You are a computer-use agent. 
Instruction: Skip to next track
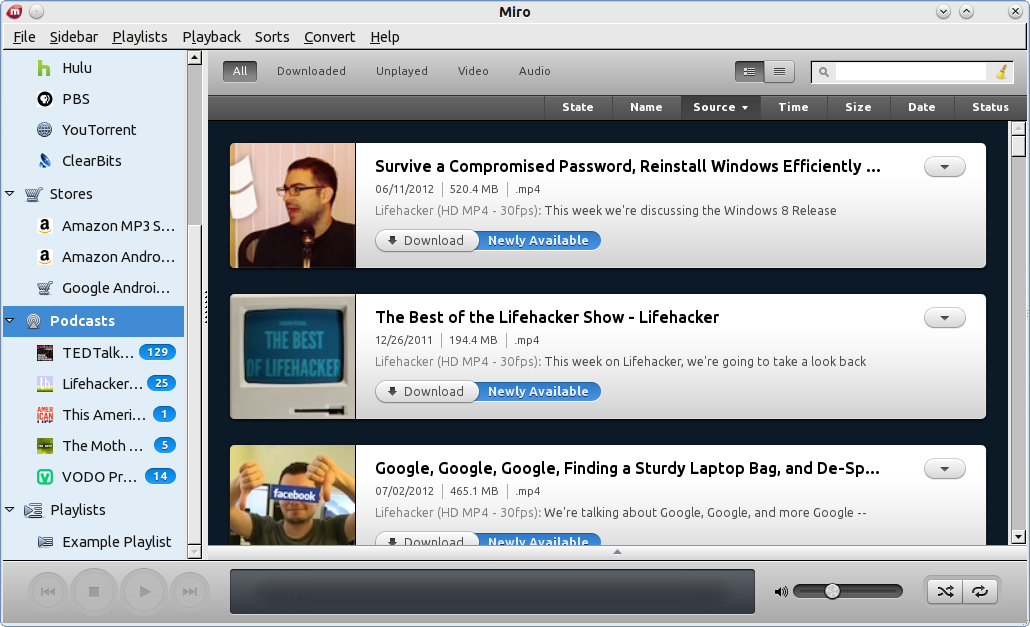190,592
